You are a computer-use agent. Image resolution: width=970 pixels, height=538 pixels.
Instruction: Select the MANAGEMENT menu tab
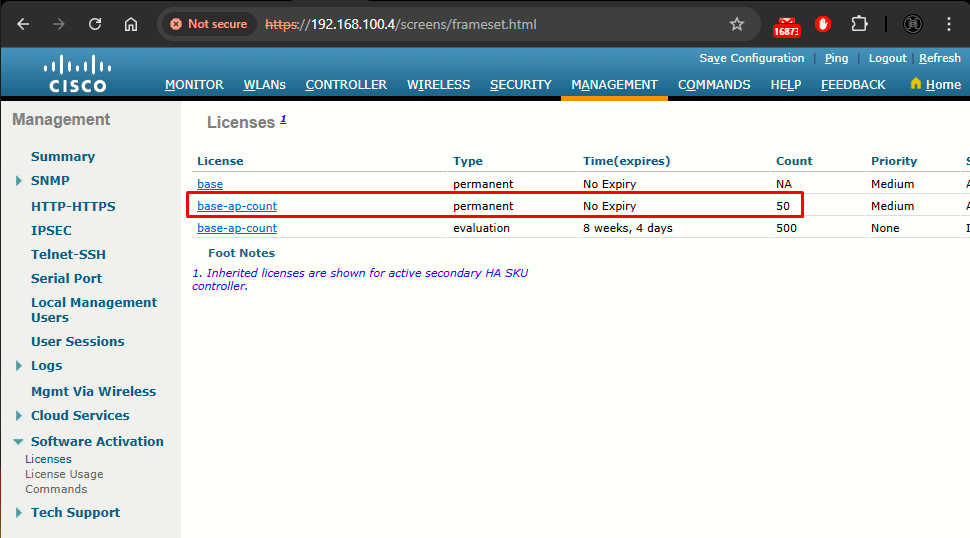pyautogui.click(x=614, y=85)
